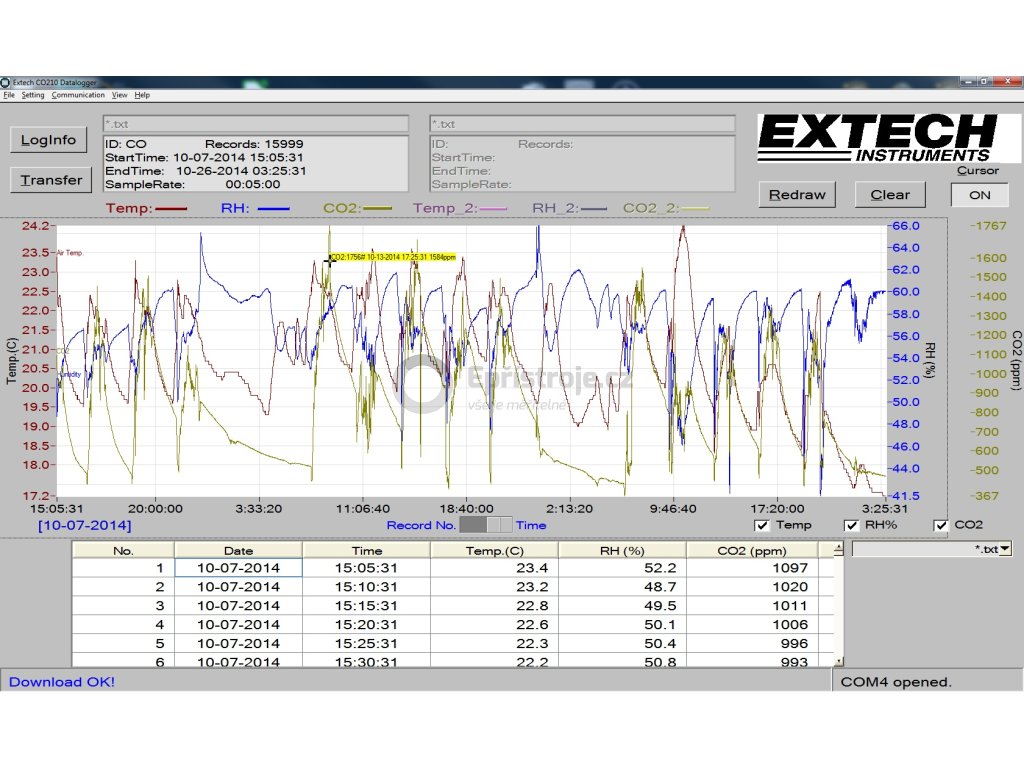The width and height of the screenshot is (1024, 768).
Task: Switch the Record No./Time toggle slider
Action: [485, 524]
